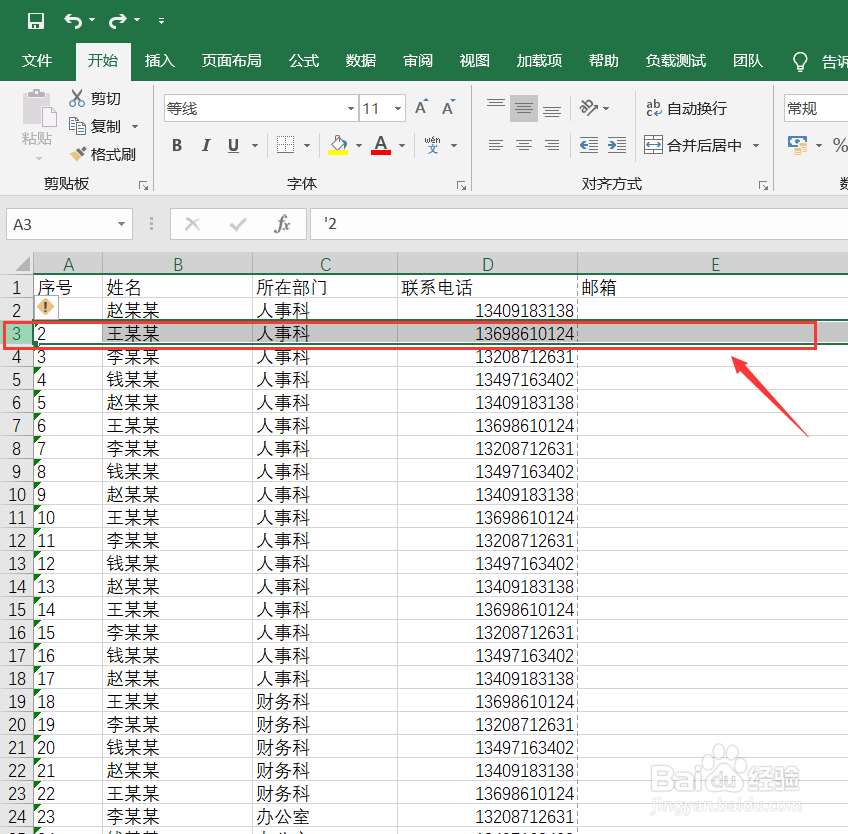Toggle italic formatting
The width and height of the screenshot is (848, 834).
206,145
